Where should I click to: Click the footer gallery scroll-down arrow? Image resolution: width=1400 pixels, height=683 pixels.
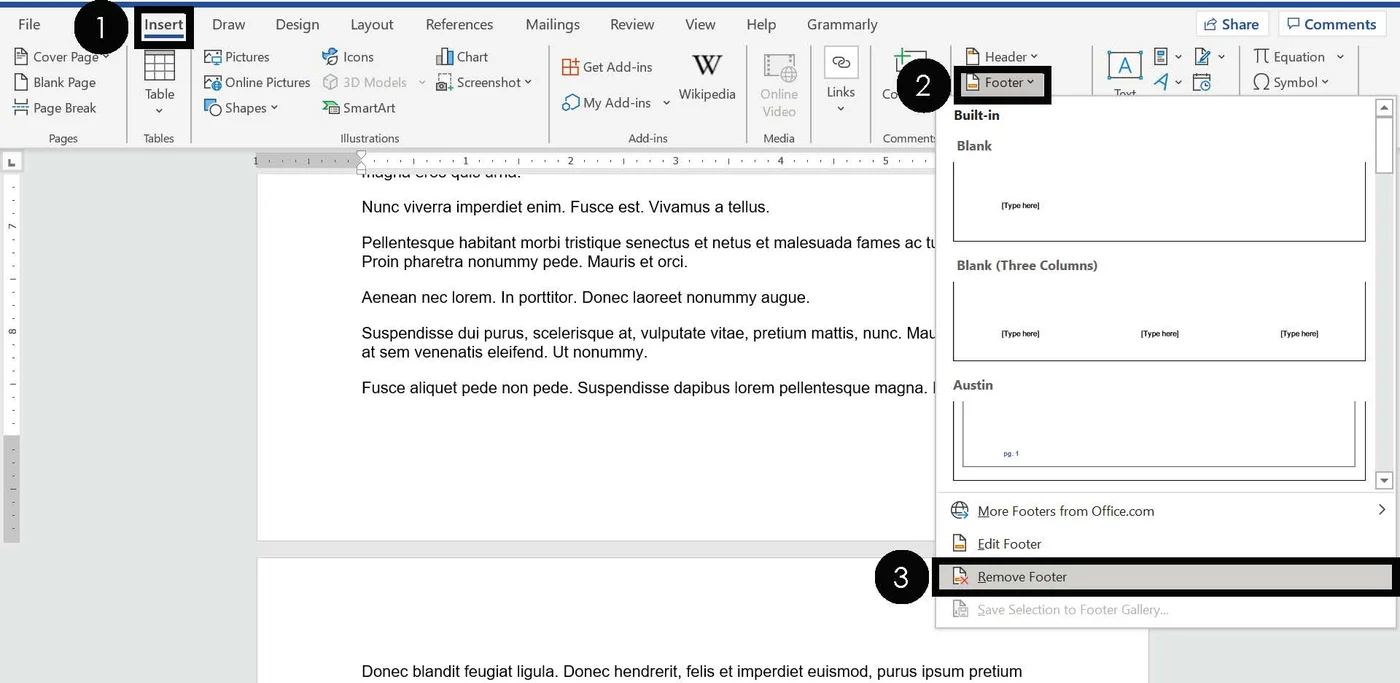[1384, 481]
